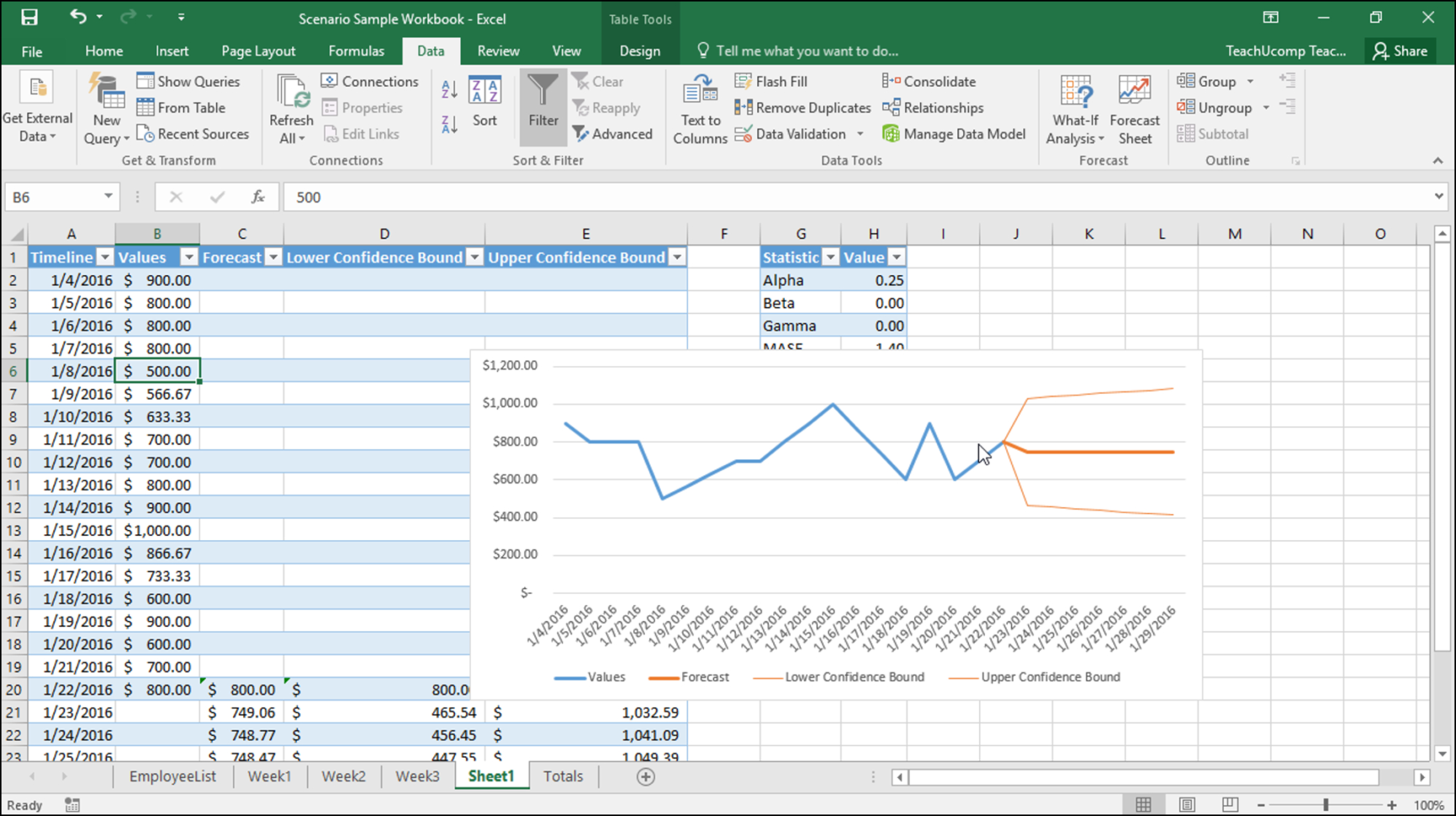Select the Flash Fill tool
The height and width of the screenshot is (816, 1456).
(x=770, y=81)
